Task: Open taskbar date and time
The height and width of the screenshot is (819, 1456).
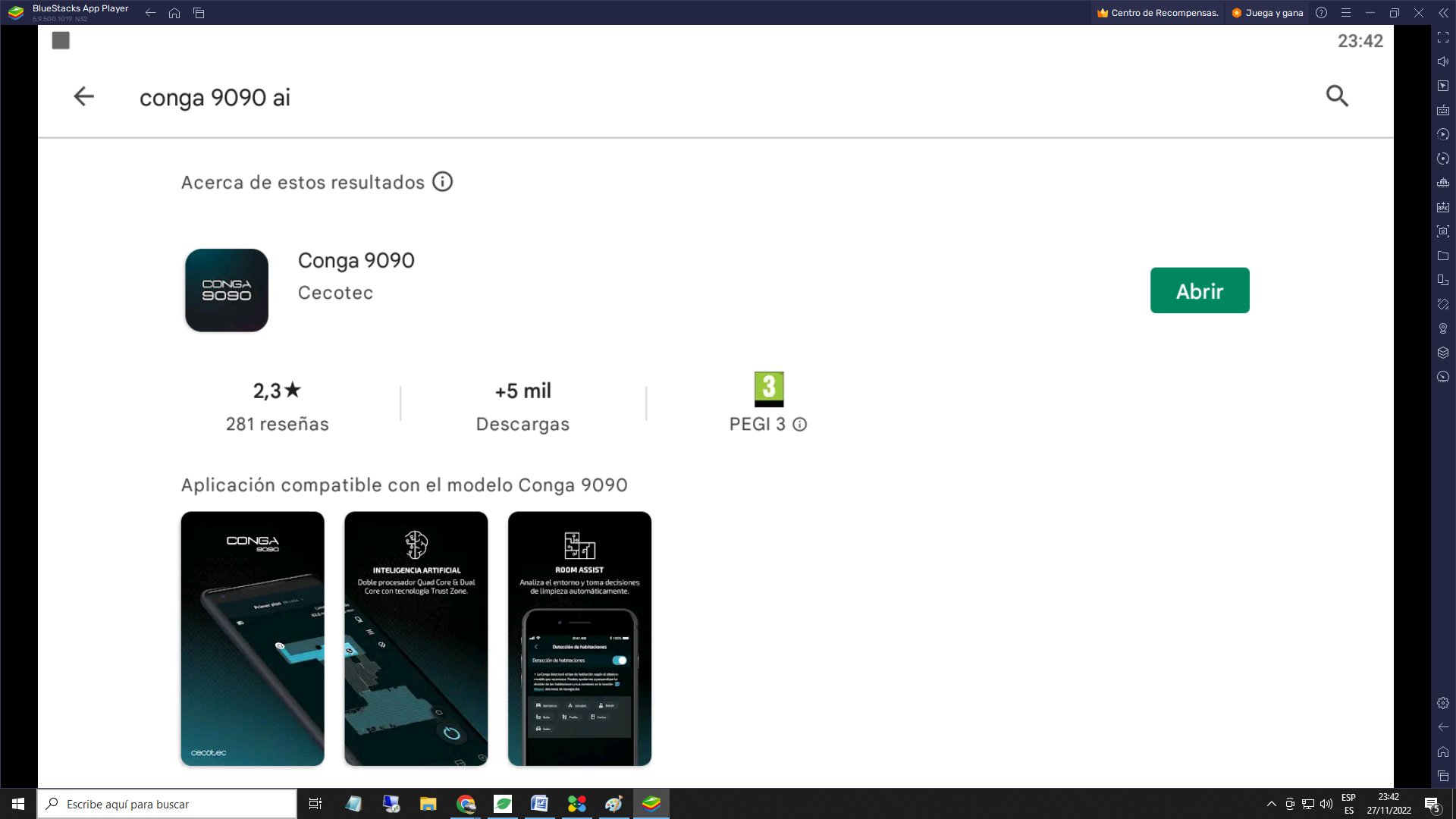Action: click(1389, 804)
